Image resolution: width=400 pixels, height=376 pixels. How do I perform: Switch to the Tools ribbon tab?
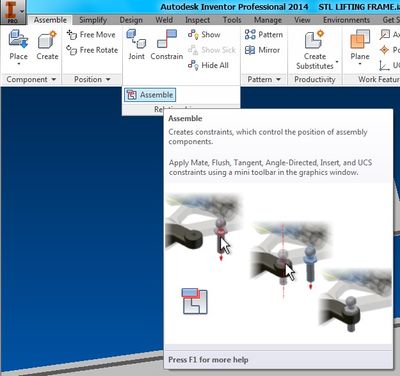click(232, 20)
